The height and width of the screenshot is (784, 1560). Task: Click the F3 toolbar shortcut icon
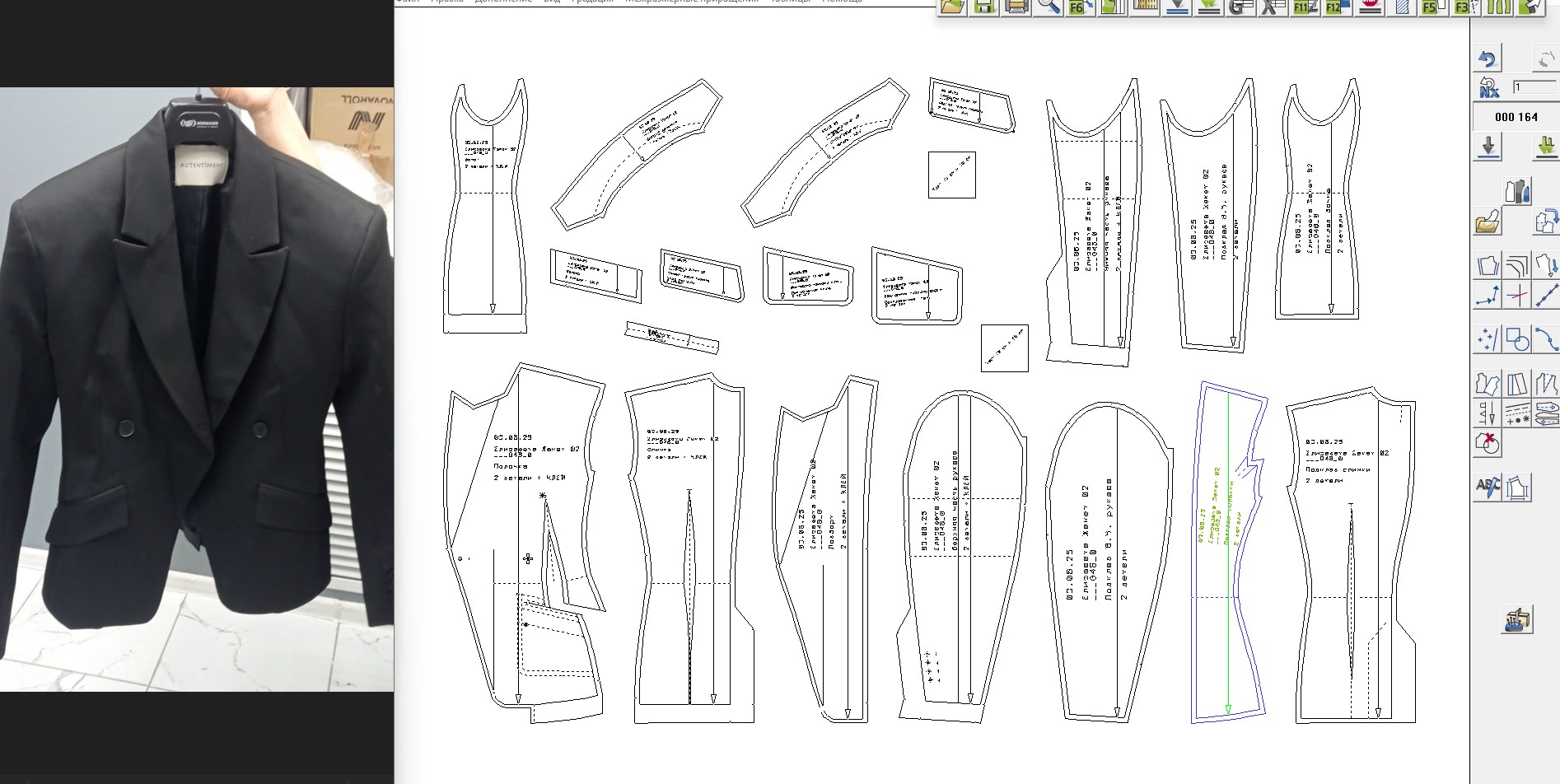[1465, 7]
